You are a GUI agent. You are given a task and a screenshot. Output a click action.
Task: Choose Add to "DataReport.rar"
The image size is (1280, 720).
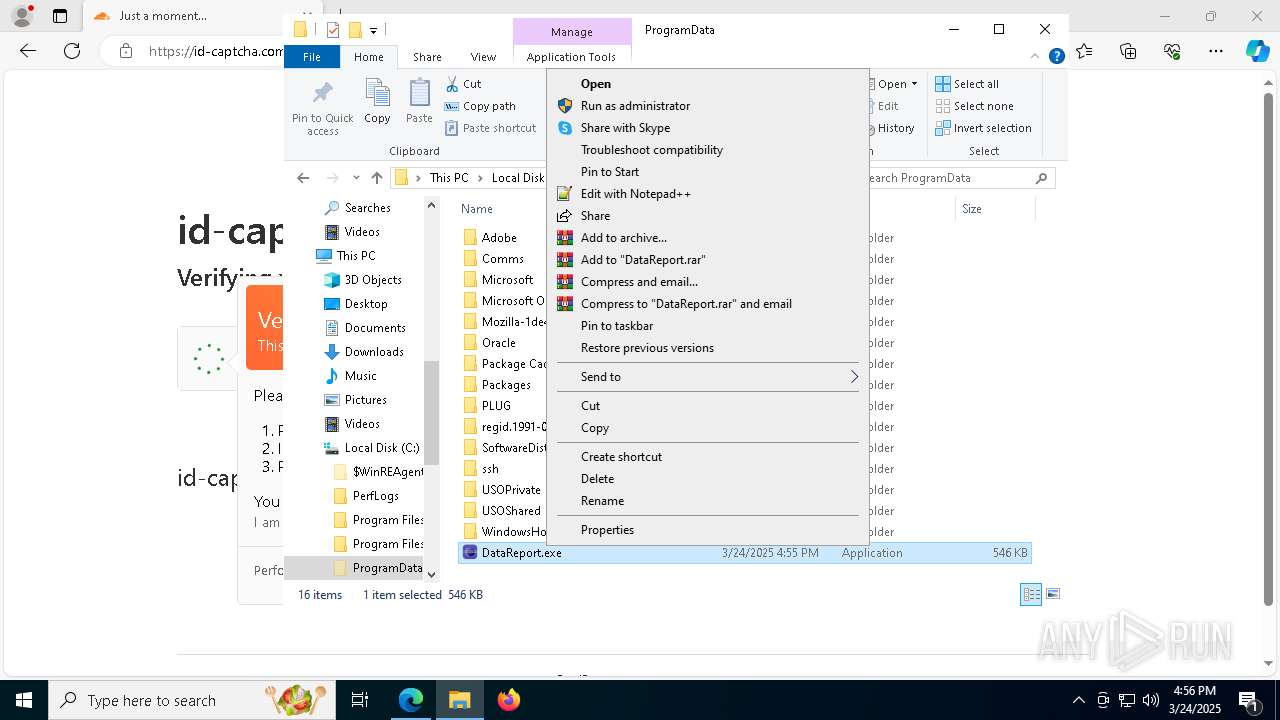tap(708, 260)
